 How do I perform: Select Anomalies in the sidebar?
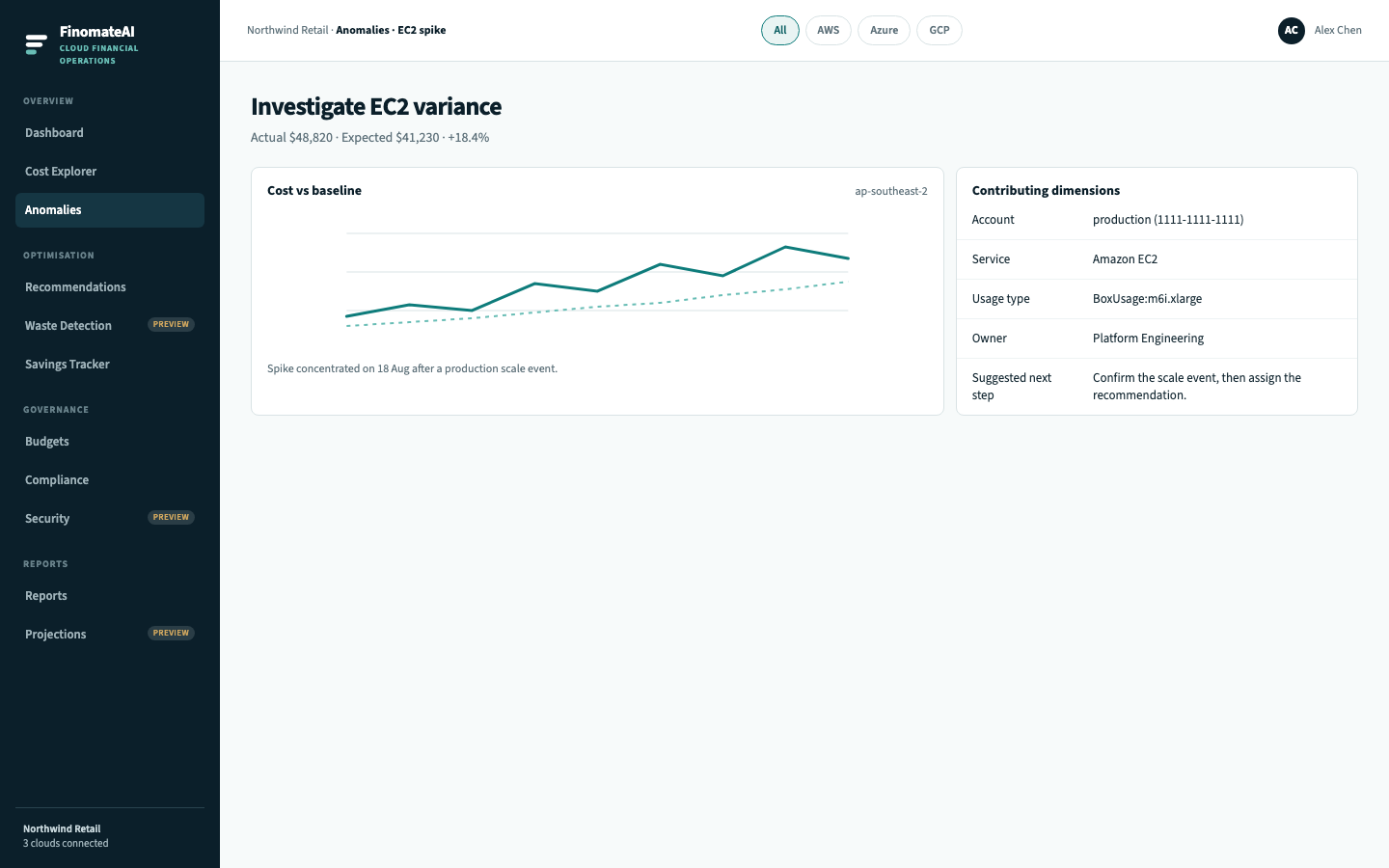pyautogui.click(x=110, y=210)
